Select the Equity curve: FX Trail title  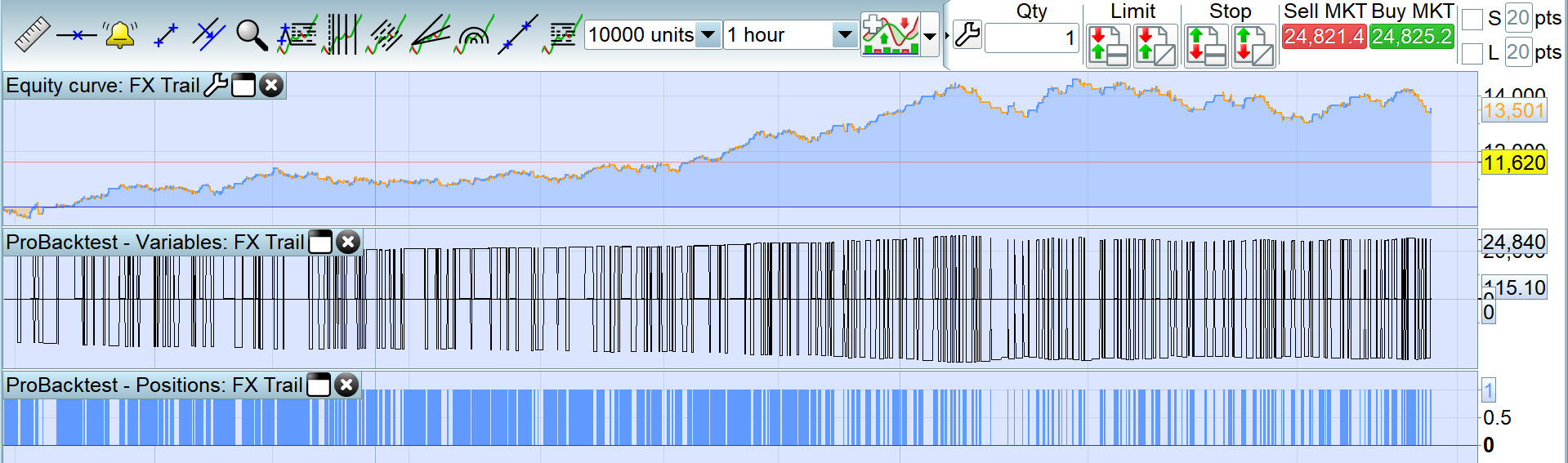(103, 85)
